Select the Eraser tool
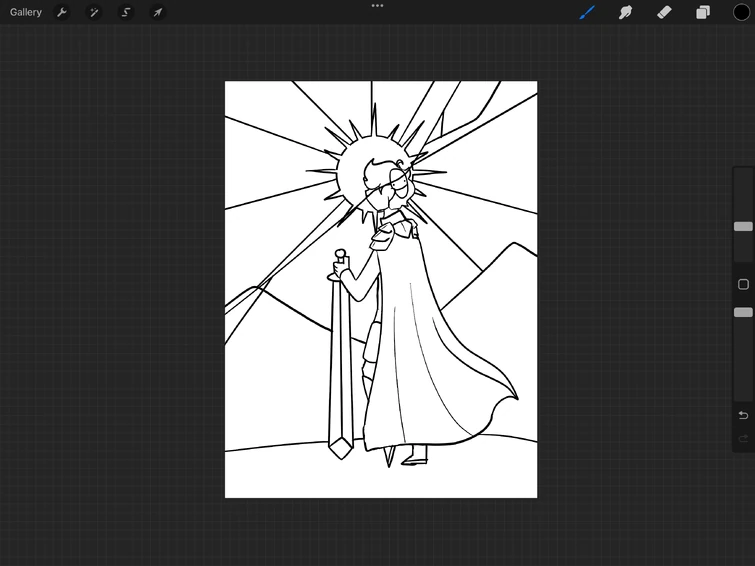 tap(664, 12)
